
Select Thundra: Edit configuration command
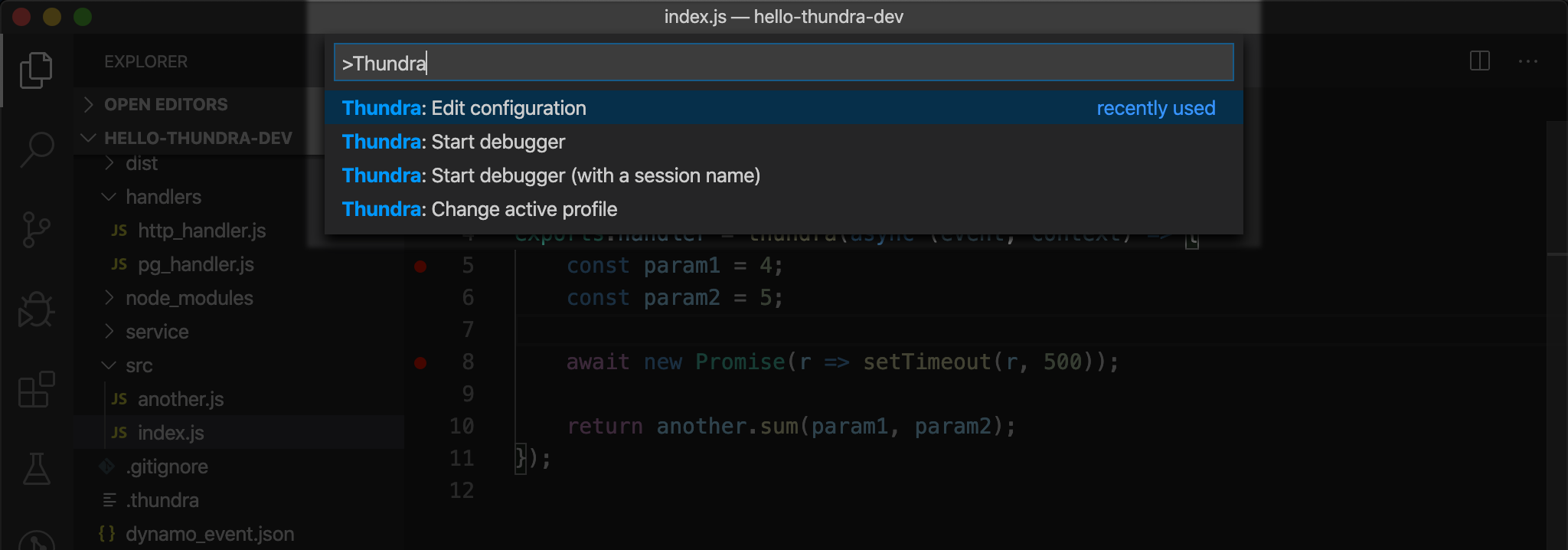click(783, 108)
